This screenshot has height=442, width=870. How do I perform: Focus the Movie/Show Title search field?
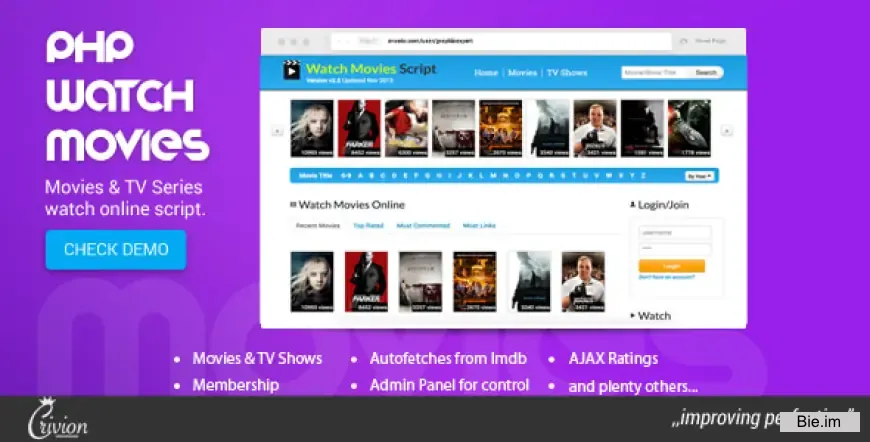[x=656, y=73]
